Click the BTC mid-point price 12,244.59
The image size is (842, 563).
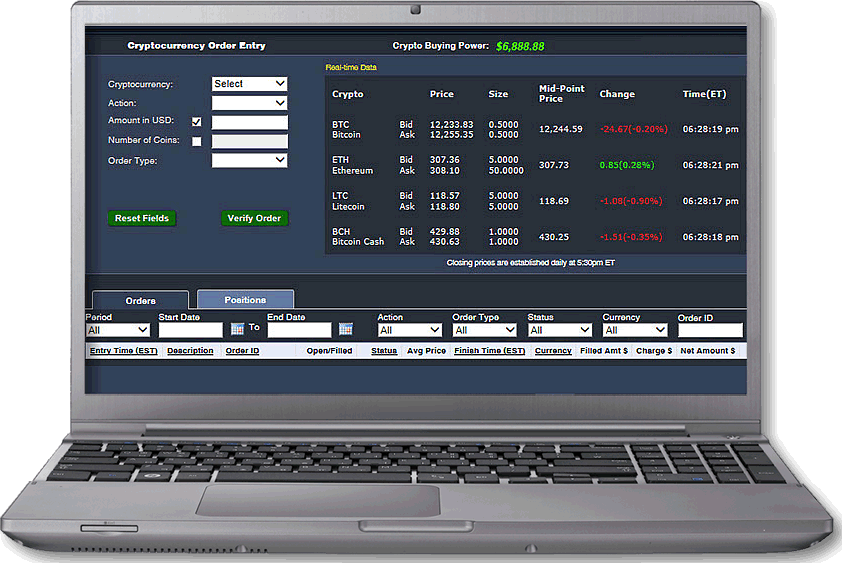tap(561, 129)
